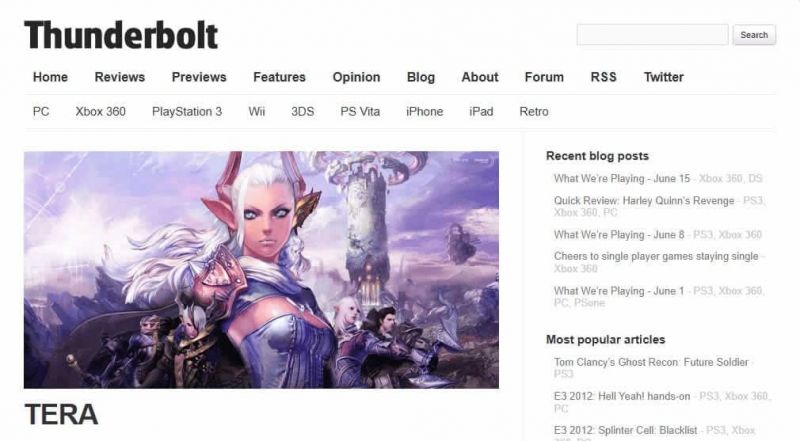Open Quick Review: Harley Quinn's Revenge post
The height and width of the screenshot is (441, 800).
click(644, 201)
